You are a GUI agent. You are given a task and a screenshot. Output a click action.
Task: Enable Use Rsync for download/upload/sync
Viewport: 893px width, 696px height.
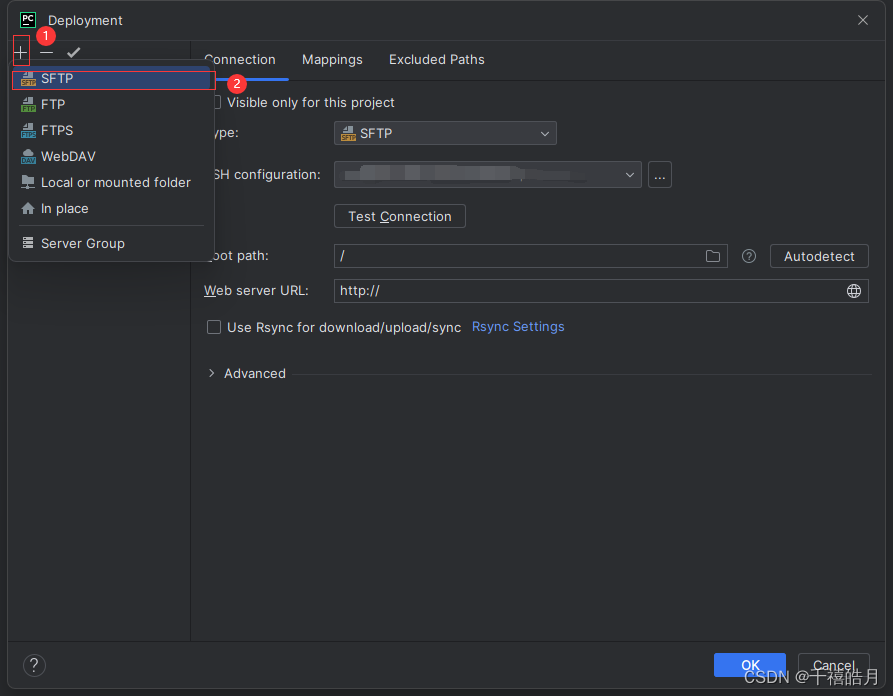[214, 327]
